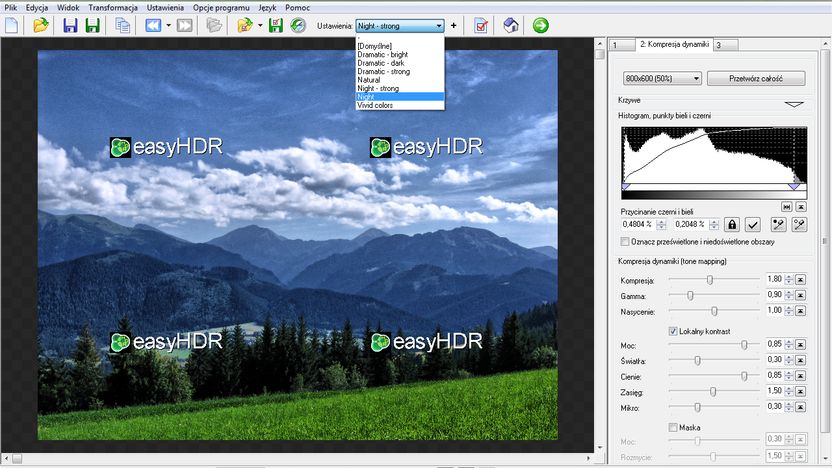Click the house home icon
The width and height of the screenshot is (832, 468).
[x=510, y=25]
